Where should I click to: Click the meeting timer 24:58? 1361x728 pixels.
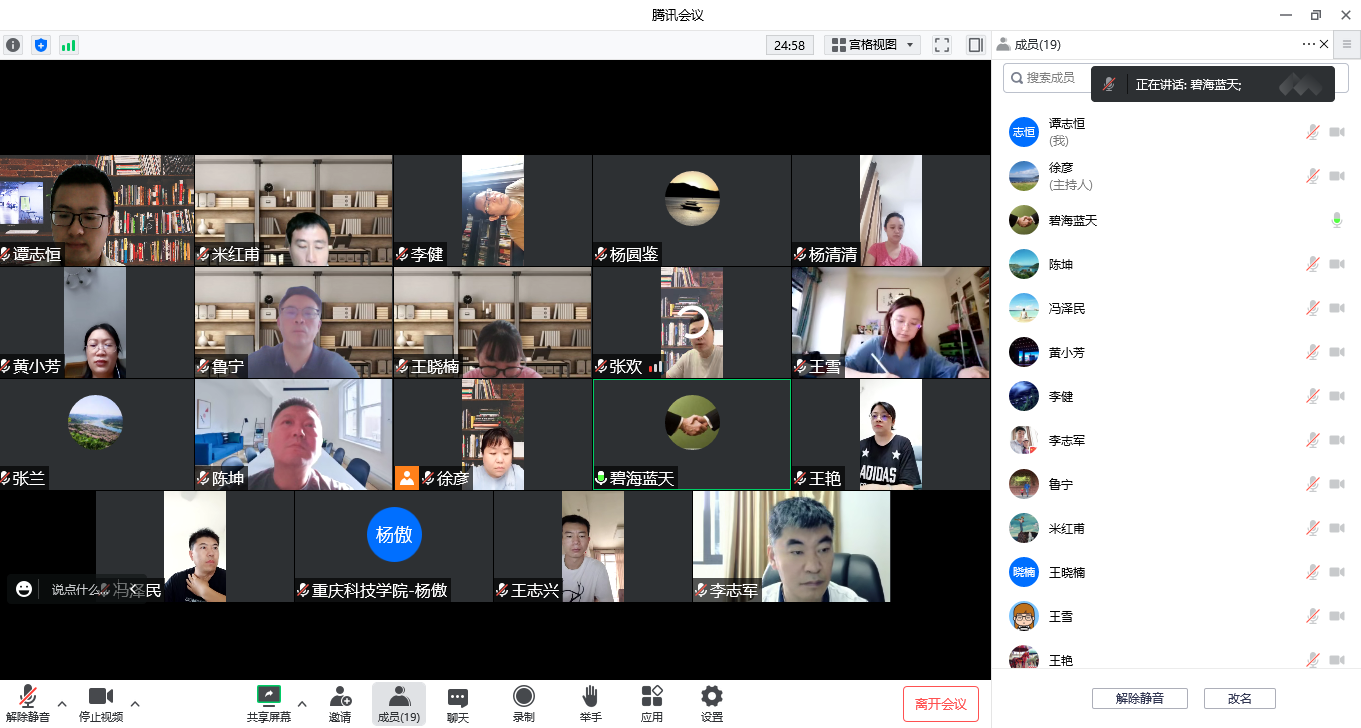click(x=790, y=45)
